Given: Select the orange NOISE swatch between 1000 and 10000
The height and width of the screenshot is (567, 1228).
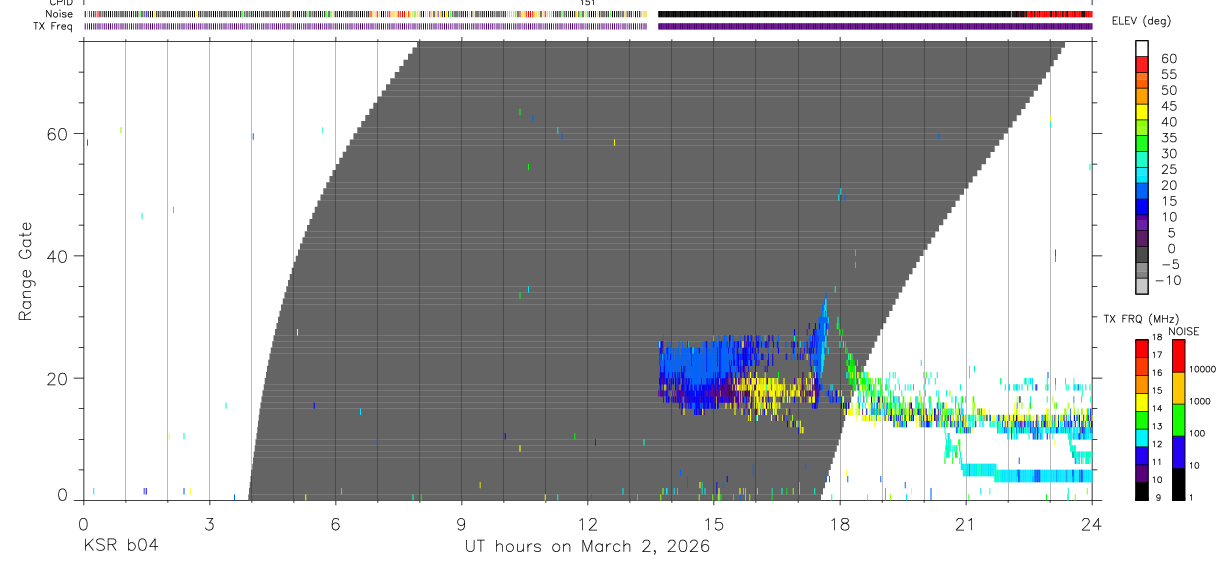Looking at the screenshot, I should [1178, 387].
